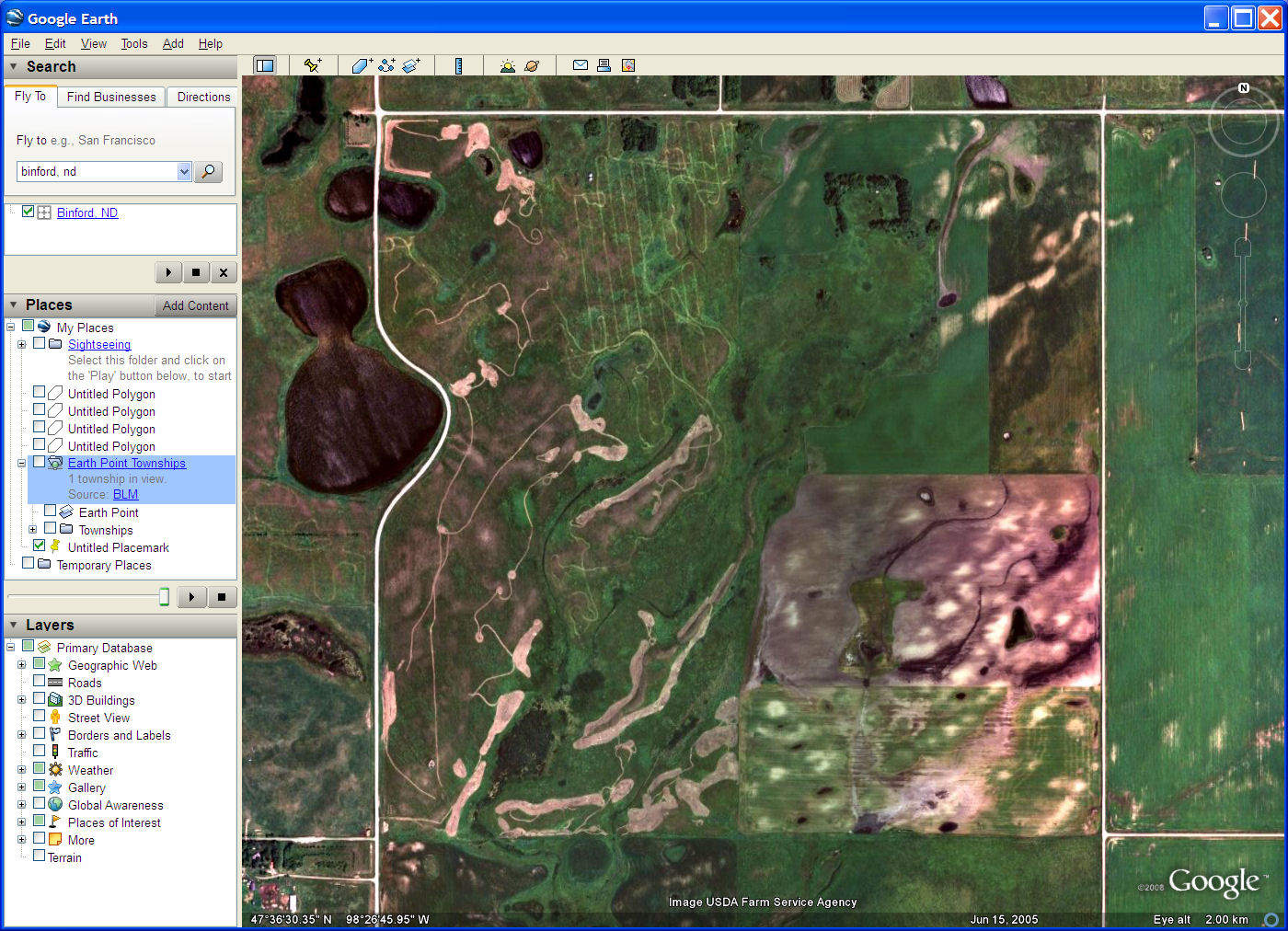Enable the Roads layer checkbox
The width and height of the screenshot is (1288, 931).
pyautogui.click(x=40, y=682)
